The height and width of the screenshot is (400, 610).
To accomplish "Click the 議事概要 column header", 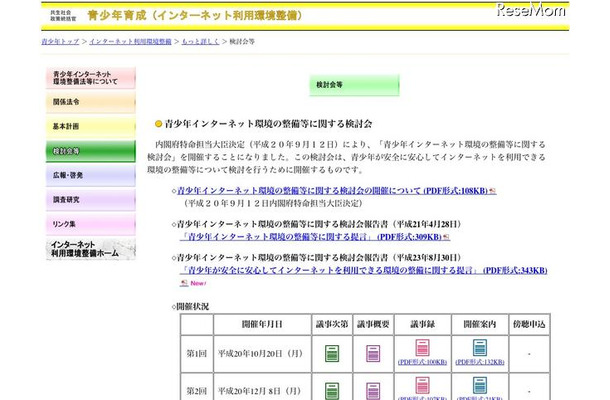I will pos(373,324).
